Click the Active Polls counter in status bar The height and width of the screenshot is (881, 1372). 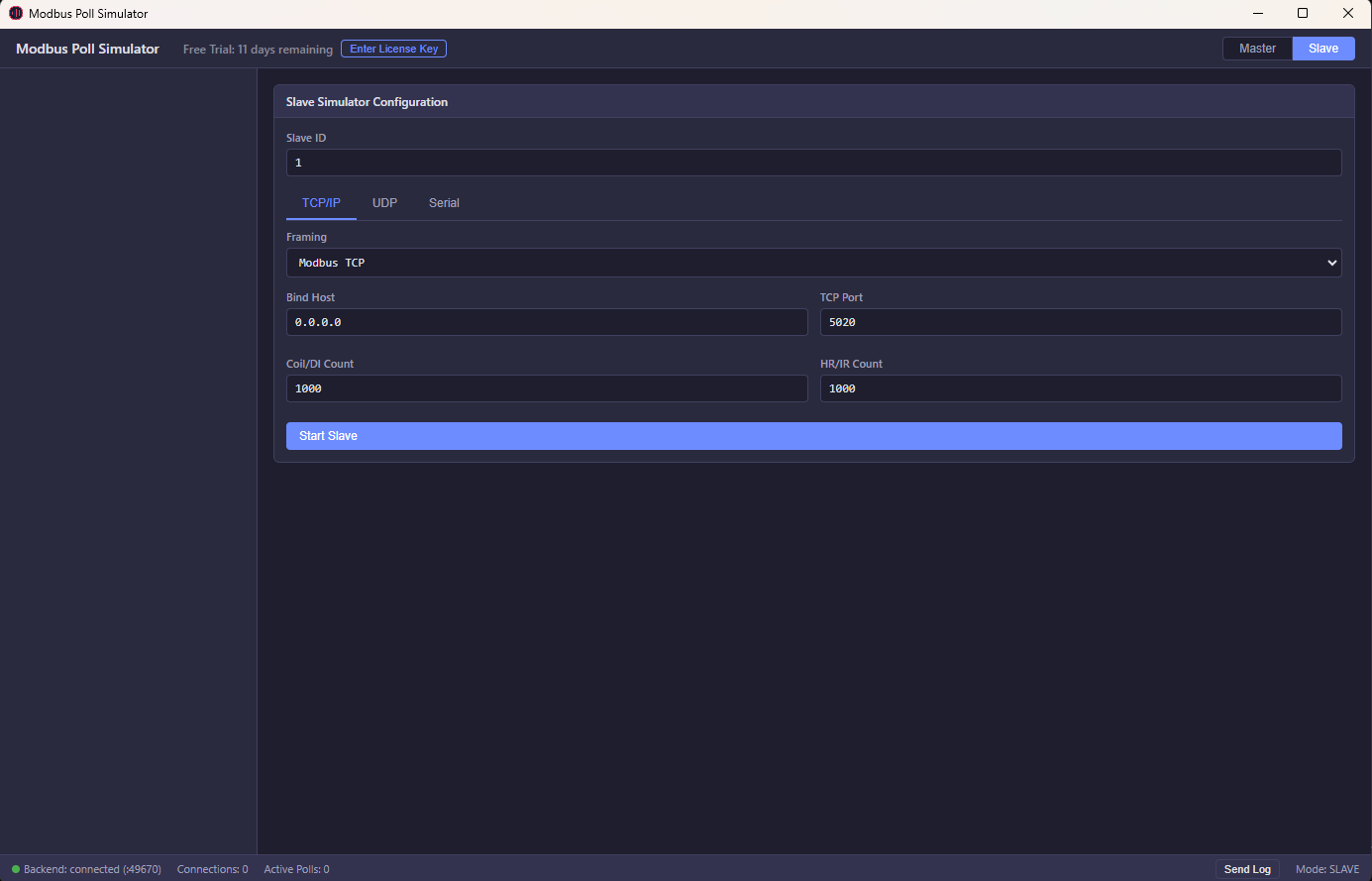click(296, 869)
